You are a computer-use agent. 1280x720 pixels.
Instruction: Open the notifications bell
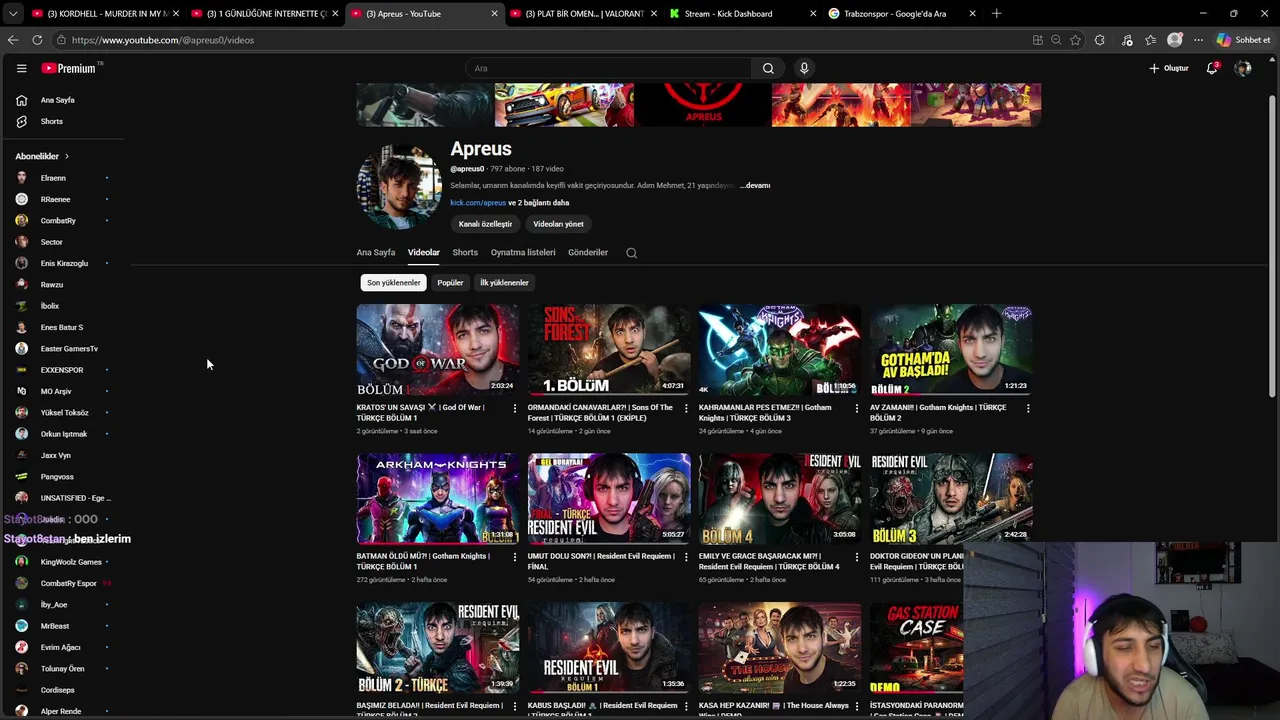[1212, 68]
